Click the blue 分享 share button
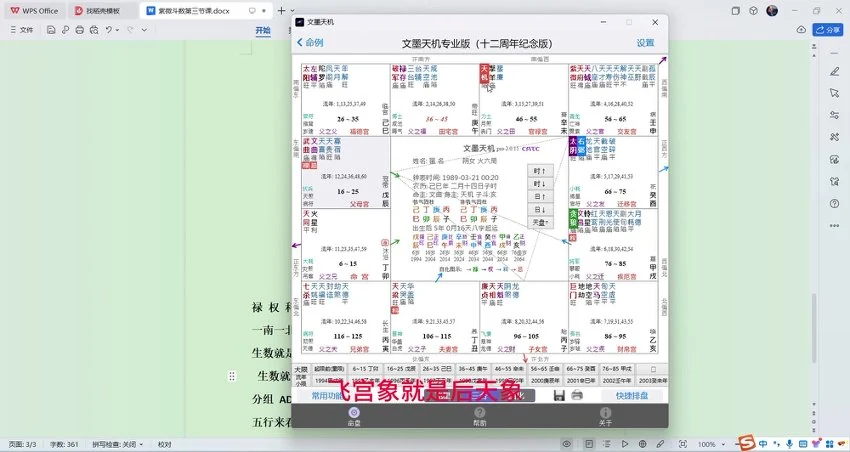Viewport: 850px width, 452px height. click(827, 30)
